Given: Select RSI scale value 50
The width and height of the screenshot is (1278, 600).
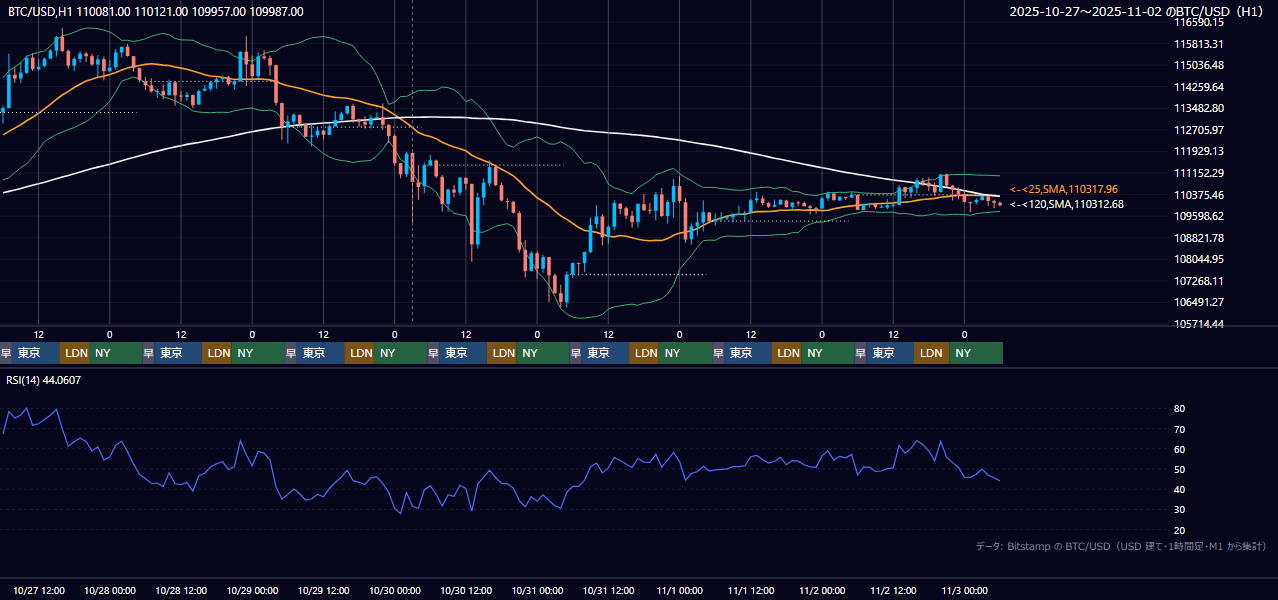Looking at the screenshot, I should (1179, 469).
